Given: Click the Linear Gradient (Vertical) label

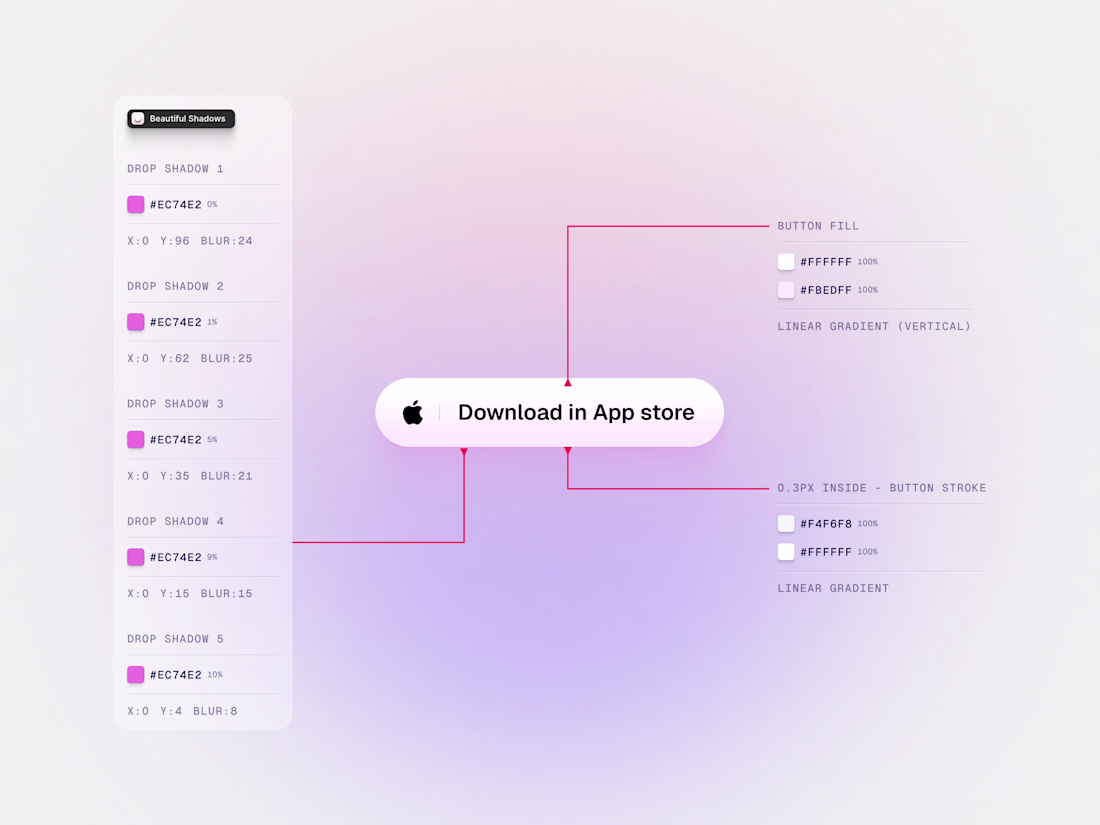Looking at the screenshot, I should point(874,326).
